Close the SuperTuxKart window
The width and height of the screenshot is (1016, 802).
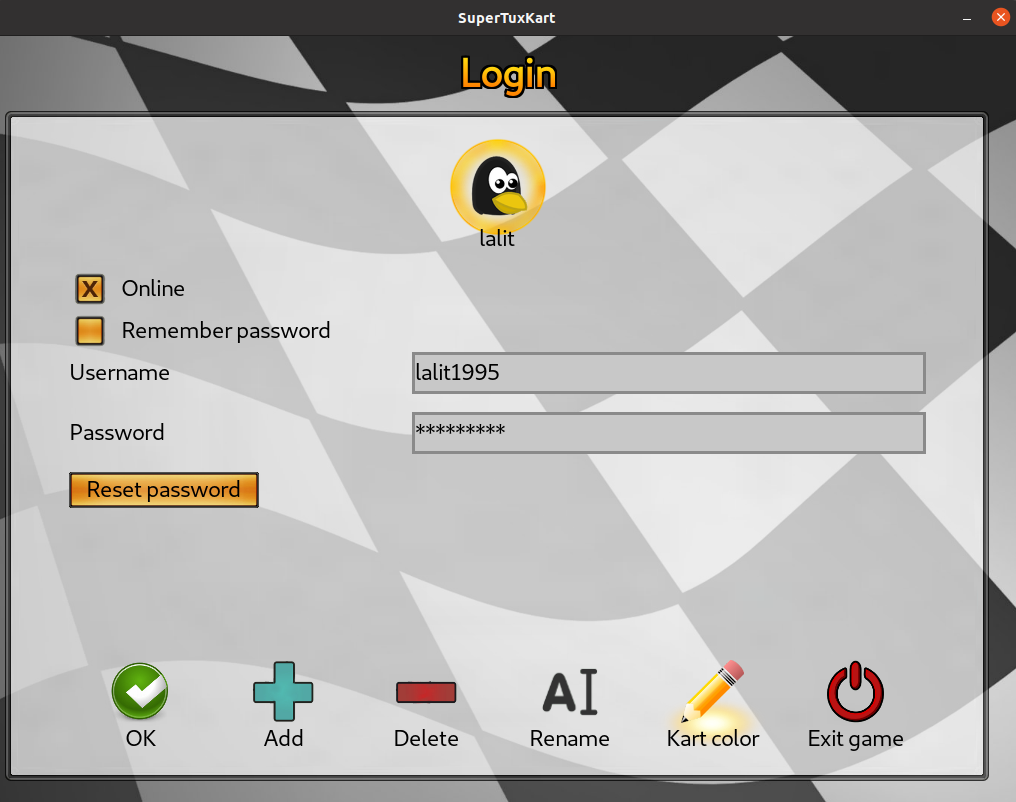(999, 17)
